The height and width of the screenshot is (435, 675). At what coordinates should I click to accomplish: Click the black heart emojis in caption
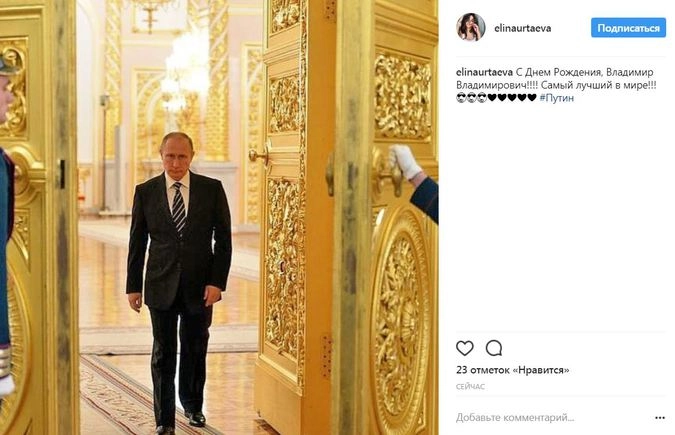[x=512, y=98]
